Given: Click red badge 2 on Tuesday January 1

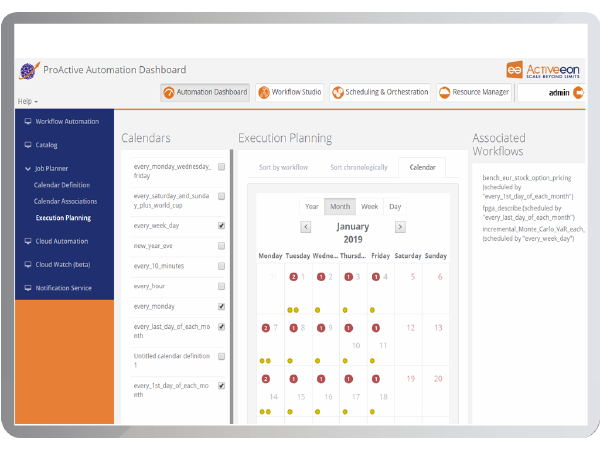Looking at the screenshot, I should coord(293,277).
